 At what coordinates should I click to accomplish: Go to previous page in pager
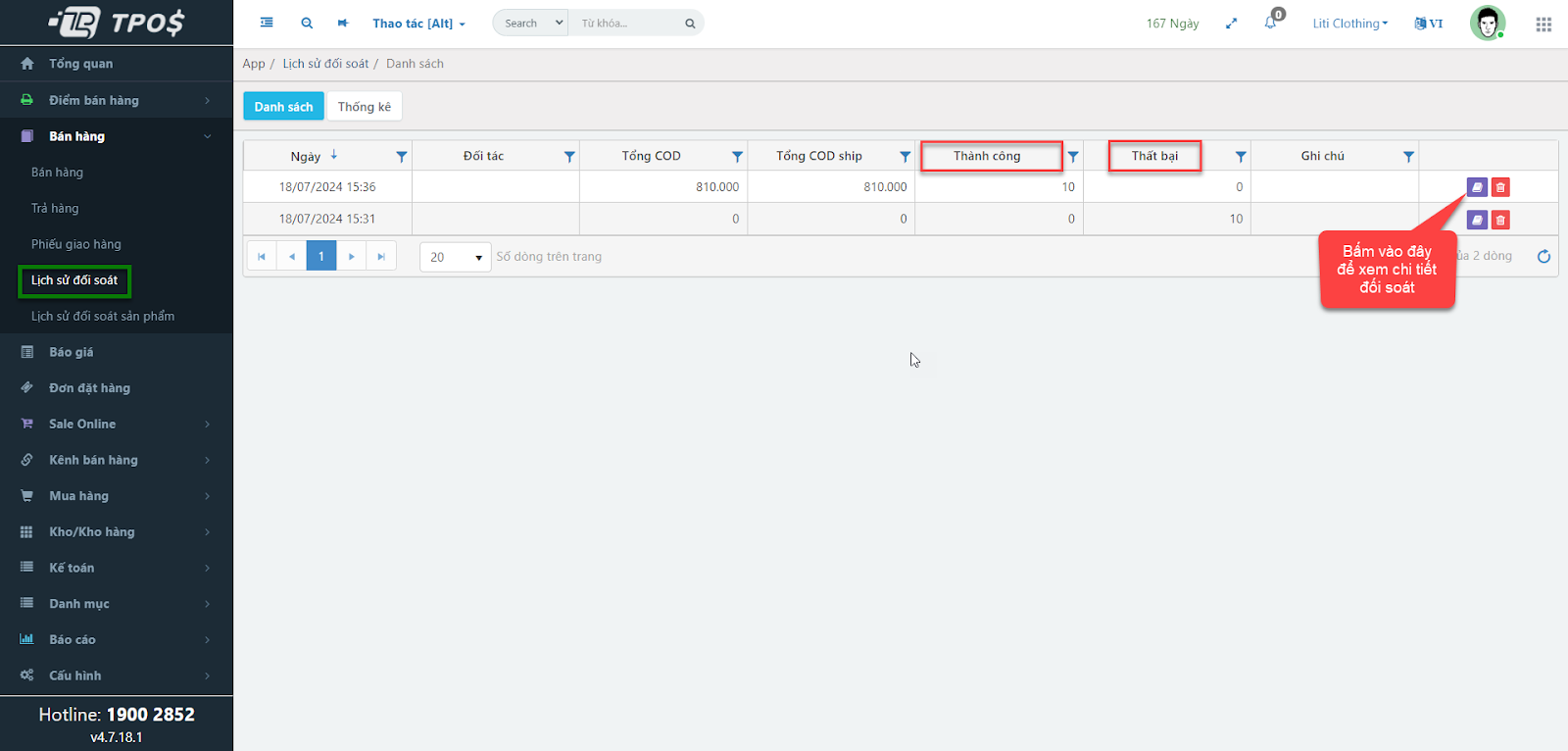coord(291,256)
